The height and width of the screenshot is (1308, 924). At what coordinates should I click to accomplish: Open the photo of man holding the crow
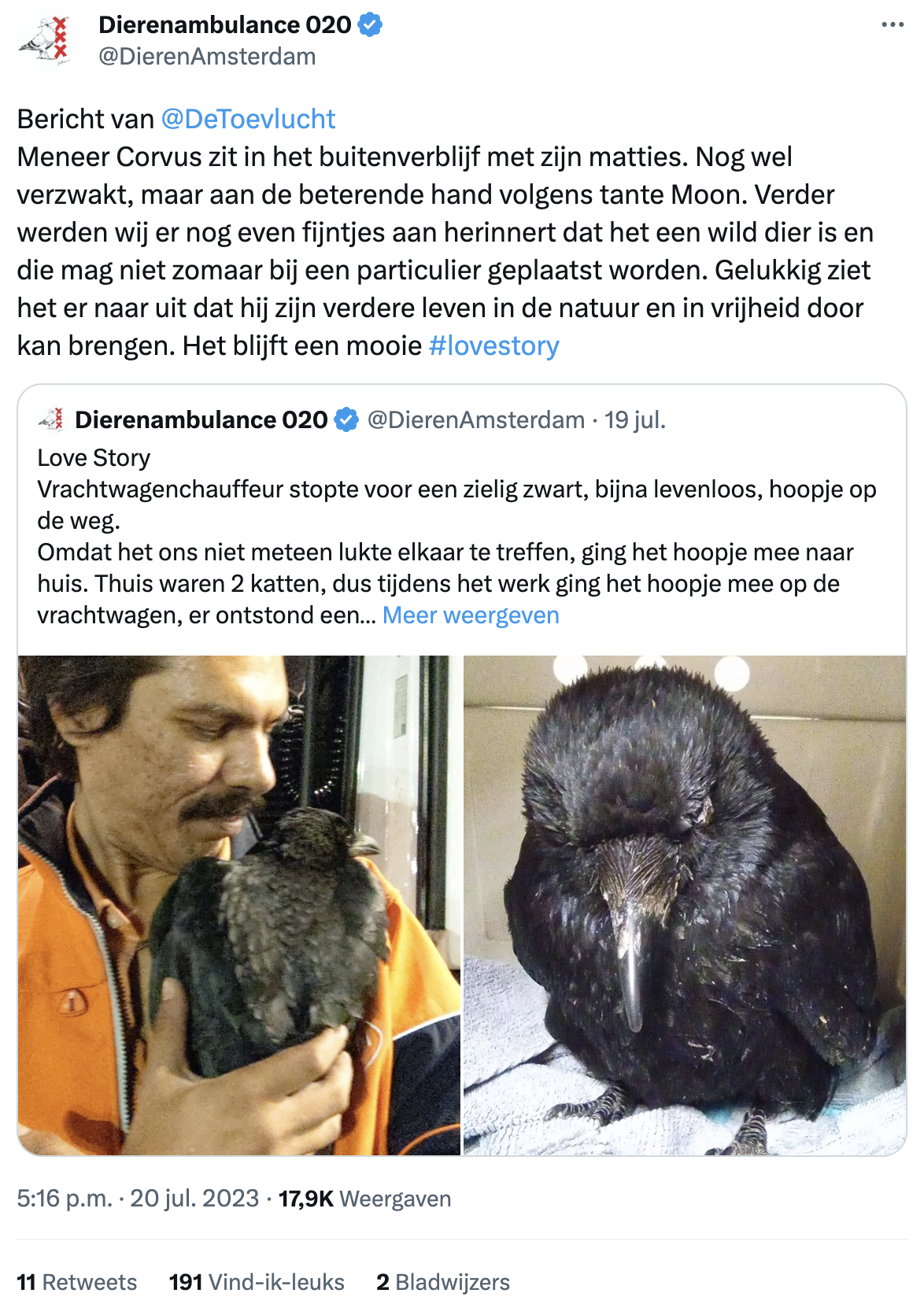(239, 905)
